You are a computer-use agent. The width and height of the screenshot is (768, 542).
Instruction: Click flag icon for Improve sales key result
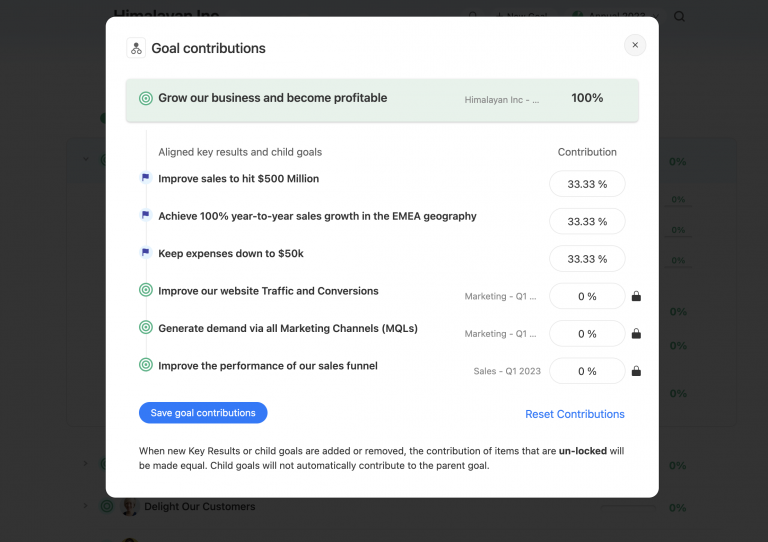point(145,179)
